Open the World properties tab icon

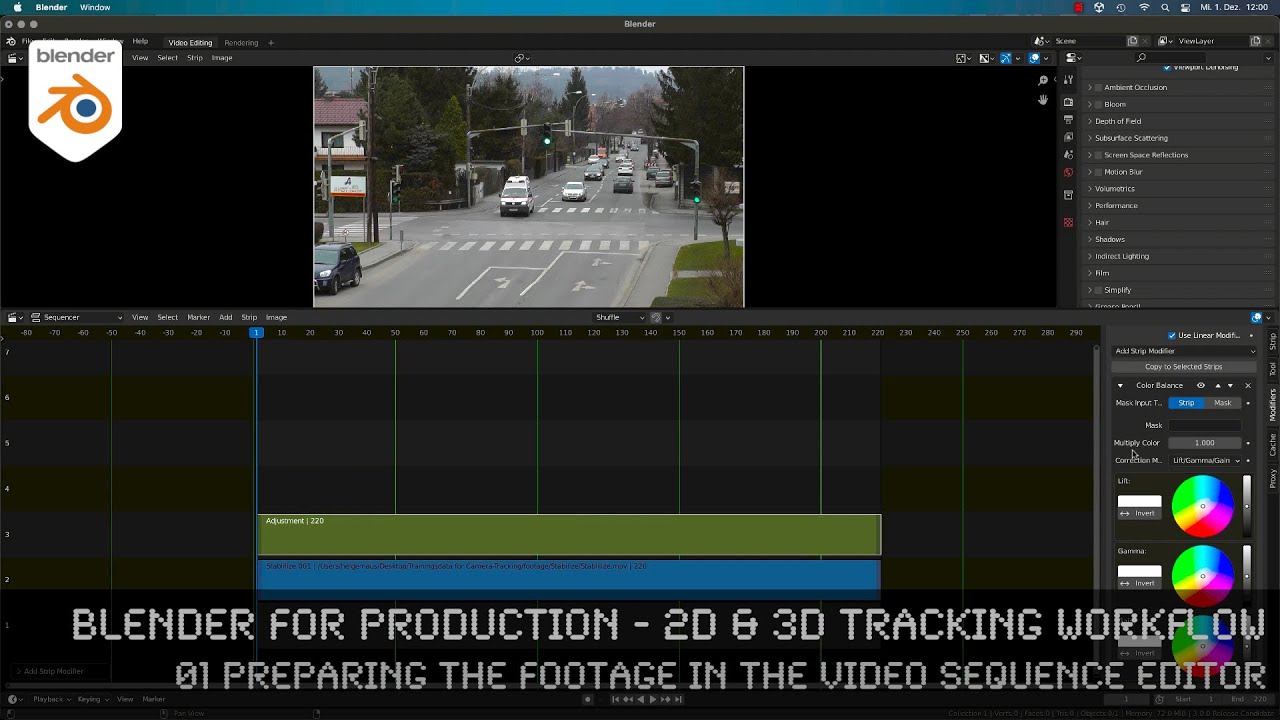coord(1068,172)
